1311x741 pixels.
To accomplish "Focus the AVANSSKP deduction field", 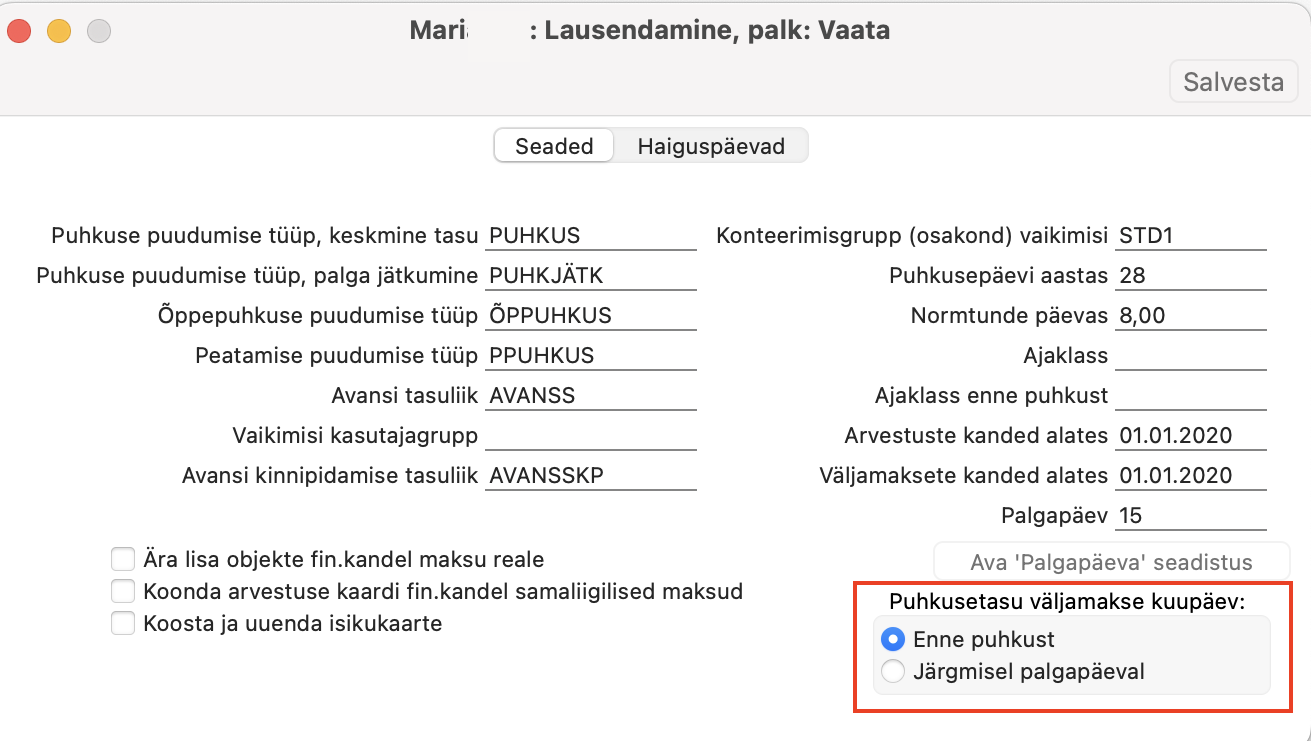I will coord(590,476).
